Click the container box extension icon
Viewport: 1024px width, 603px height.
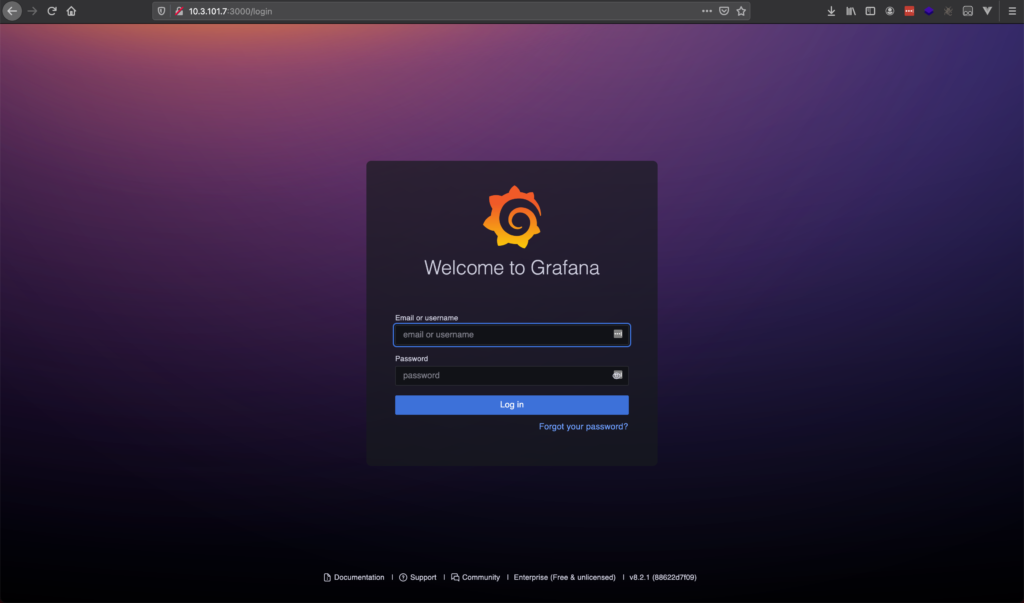coord(968,11)
